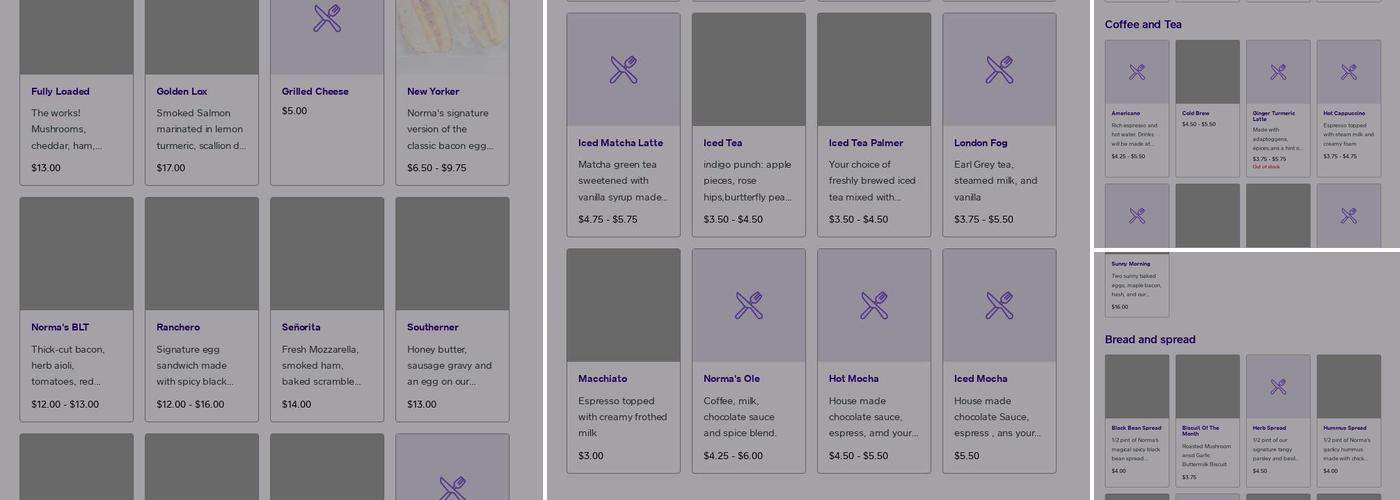Click the Bread and spread heading
The image size is (1400, 500).
click(x=1150, y=340)
